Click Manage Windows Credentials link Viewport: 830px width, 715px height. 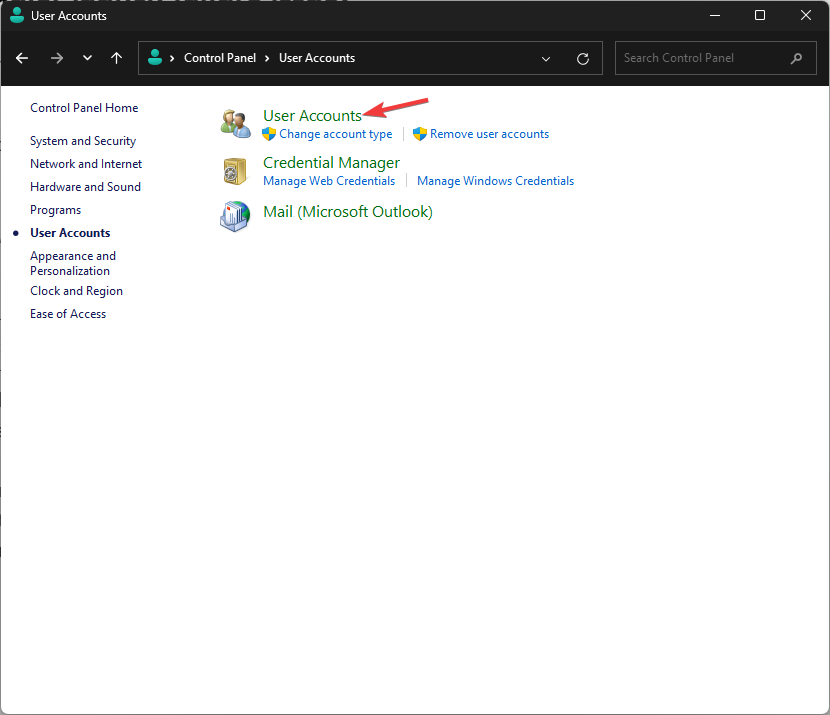[495, 181]
